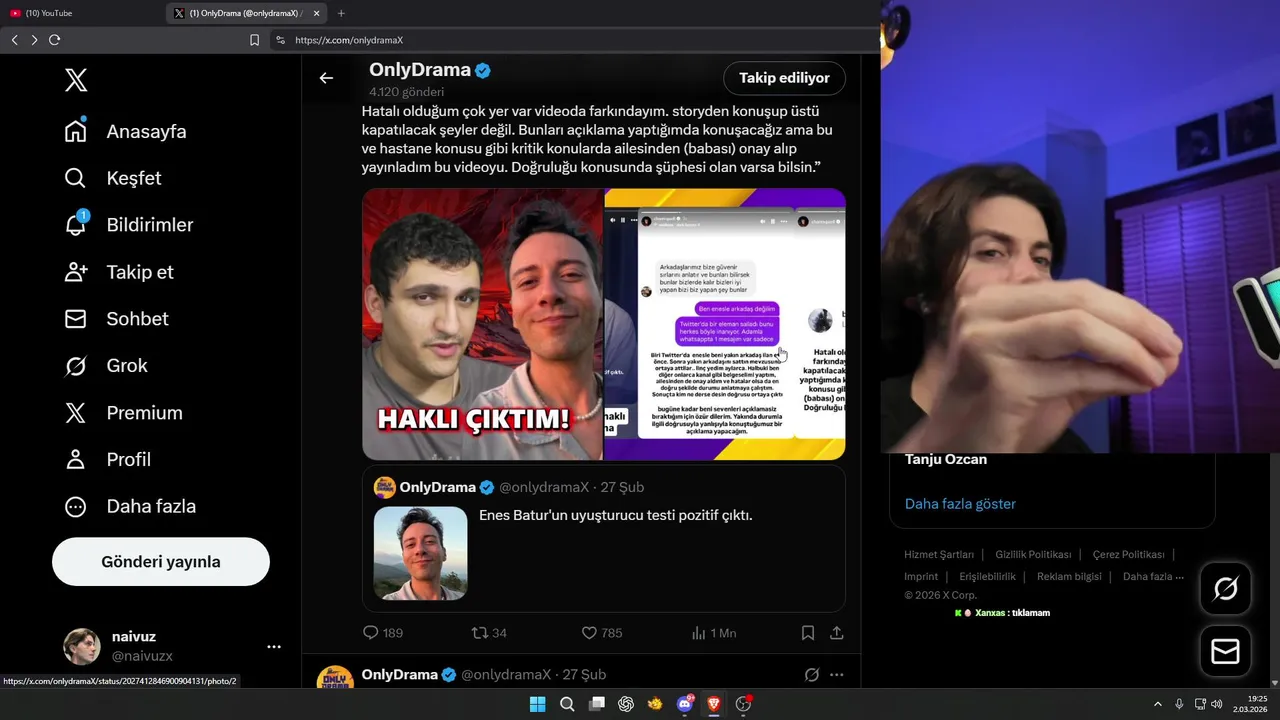Open Task View on the taskbar
Screen dimensions: 1280x720
point(597,704)
